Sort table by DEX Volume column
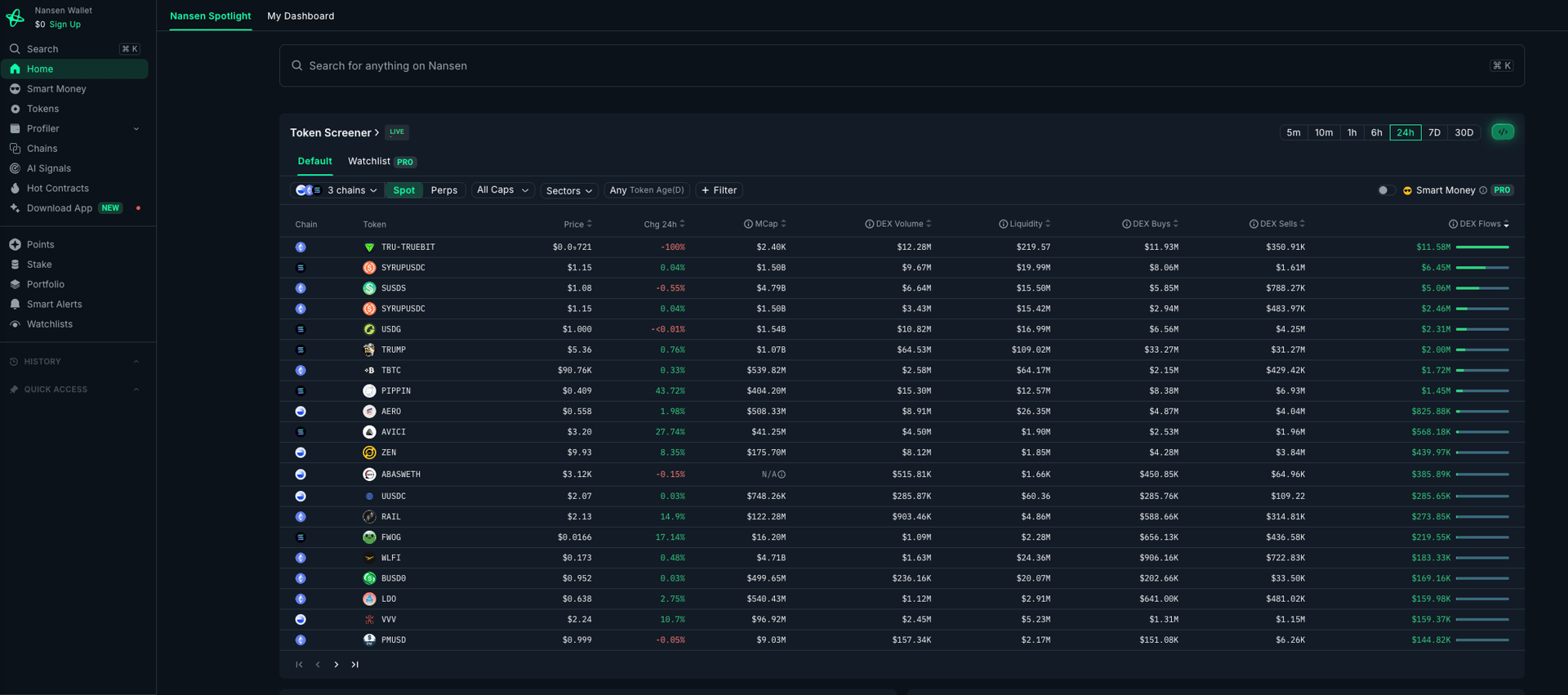The height and width of the screenshot is (695, 1568). (898, 224)
